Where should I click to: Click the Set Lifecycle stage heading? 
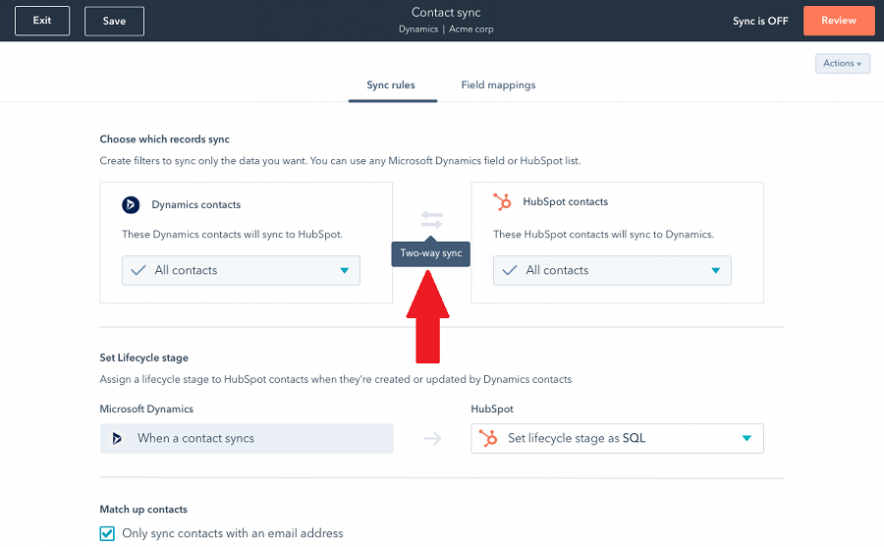pyautogui.click(x=144, y=358)
